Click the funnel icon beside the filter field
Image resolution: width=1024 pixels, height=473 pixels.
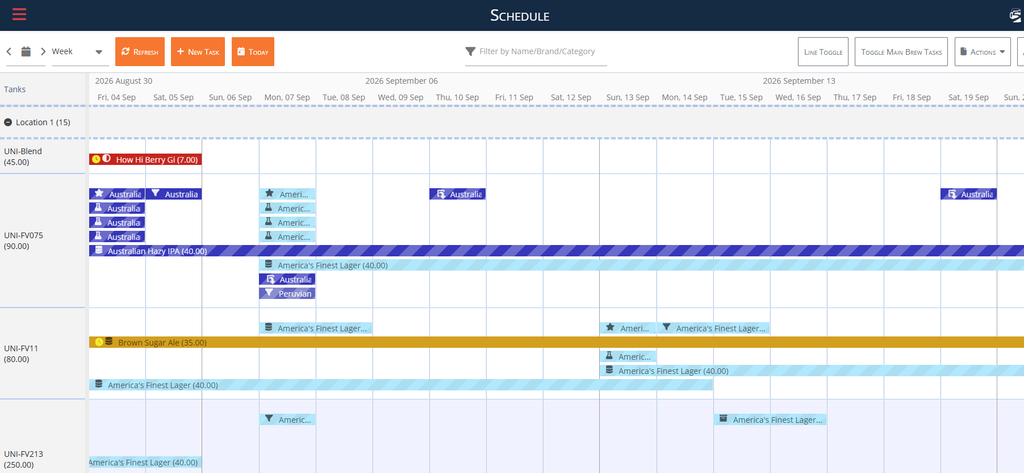[470, 52]
